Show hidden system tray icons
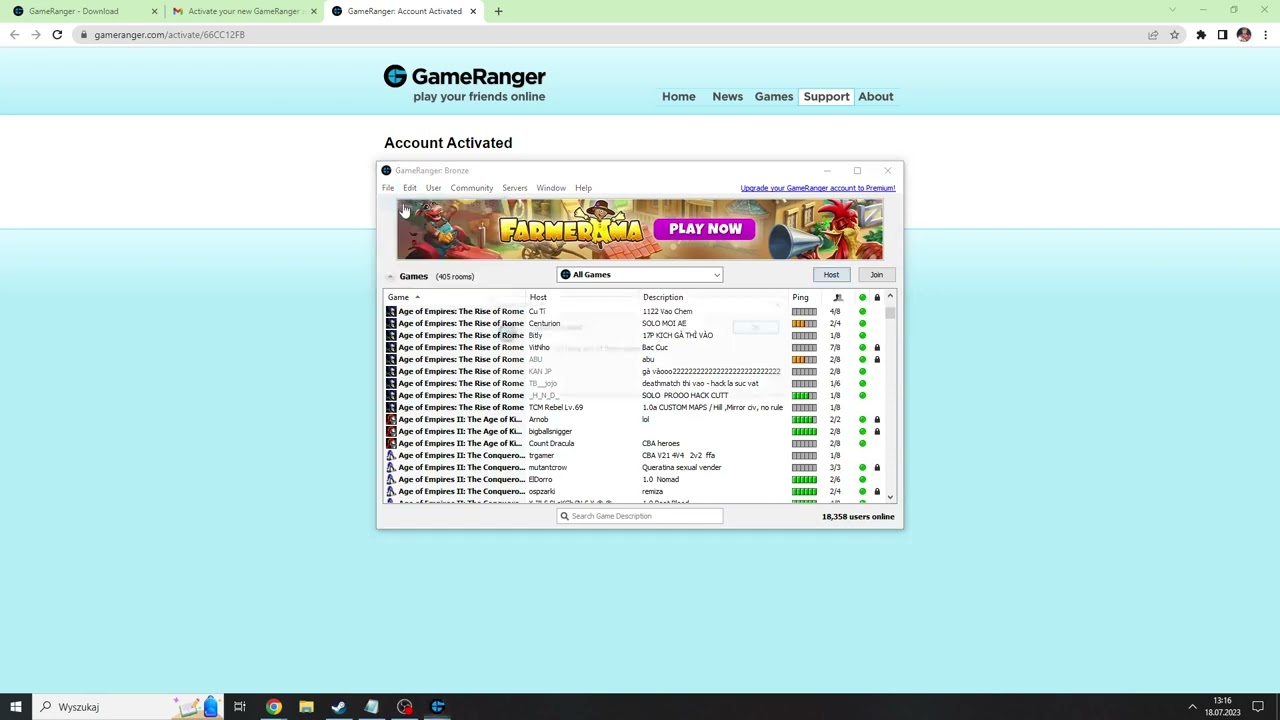1280x720 pixels. click(x=1192, y=707)
